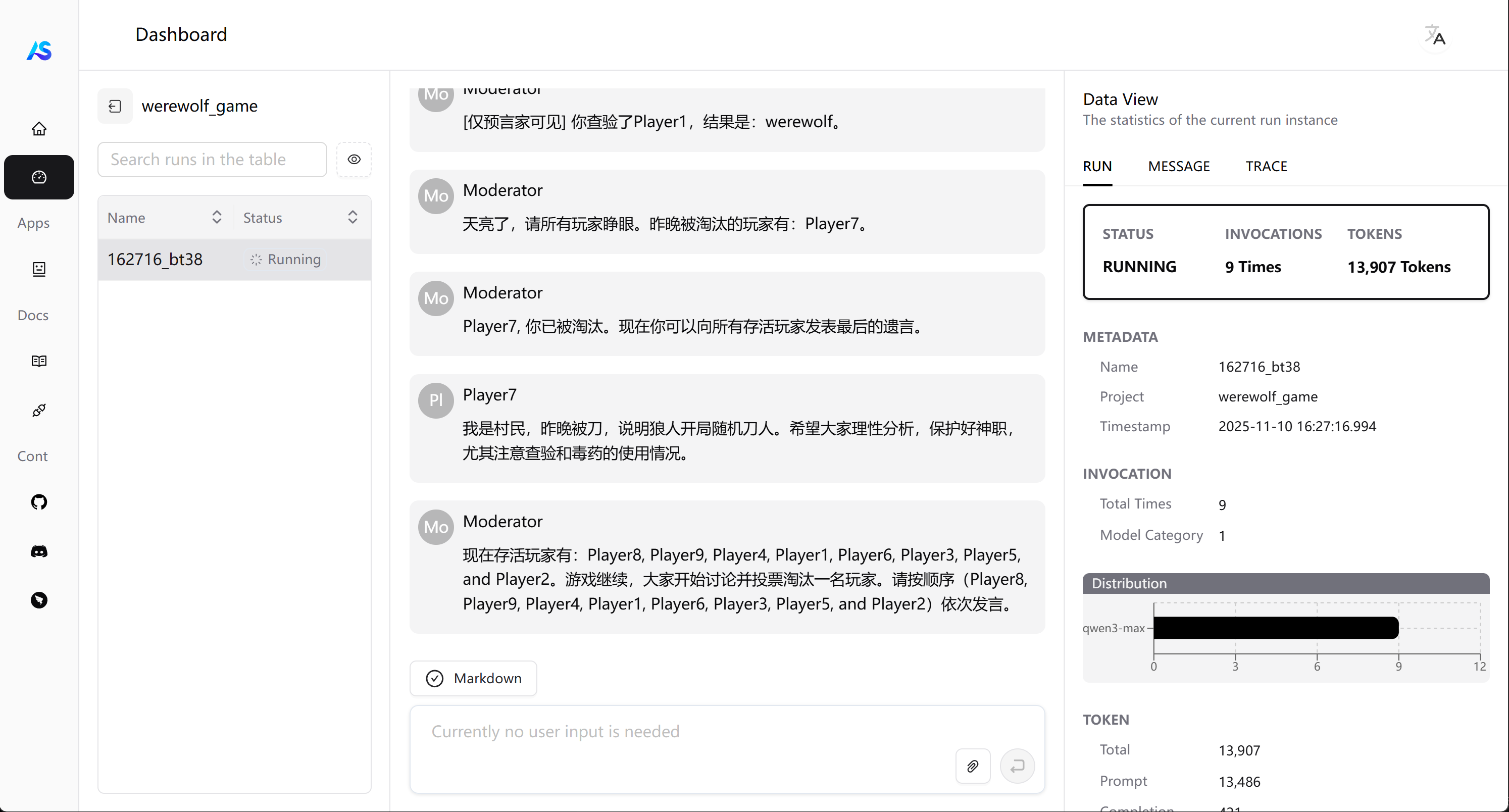Select run 162716_bt38 row
Image resolution: width=1509 pixels, height=812 pixels.
pyautogui.click(x=234, y=260)
